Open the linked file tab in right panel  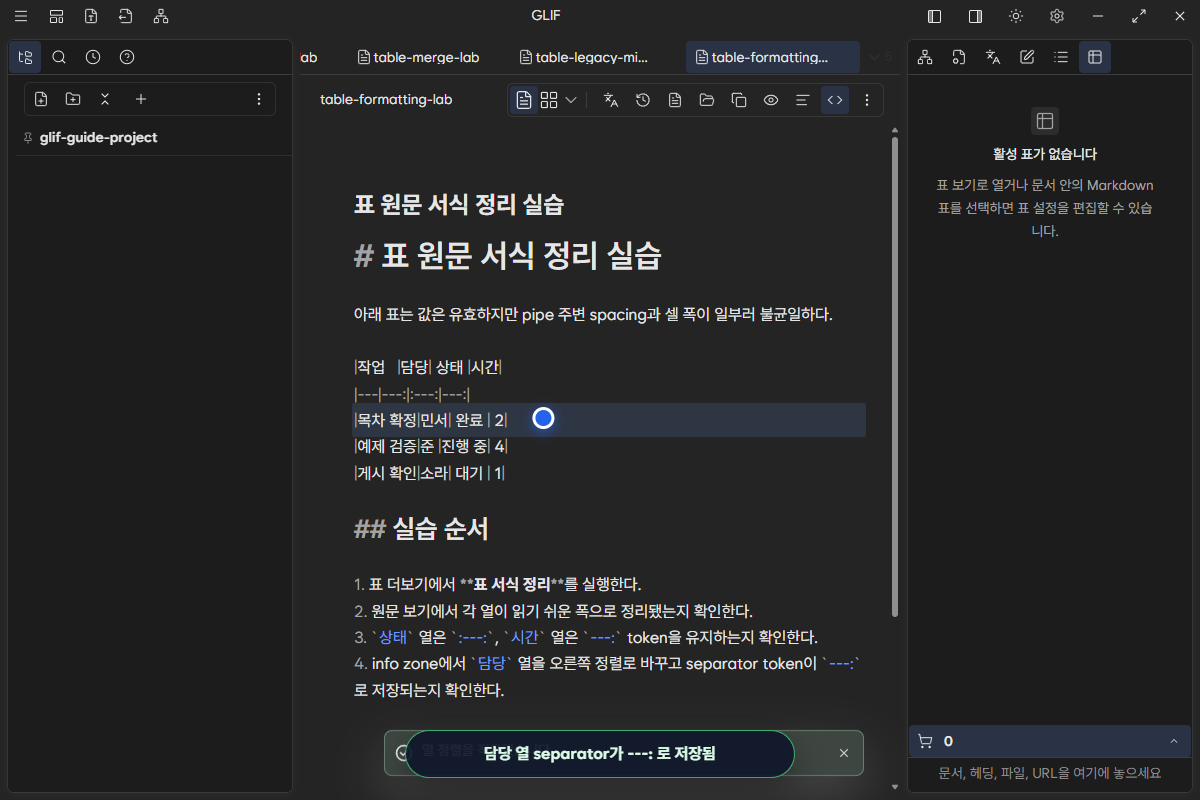pos(959,57)
